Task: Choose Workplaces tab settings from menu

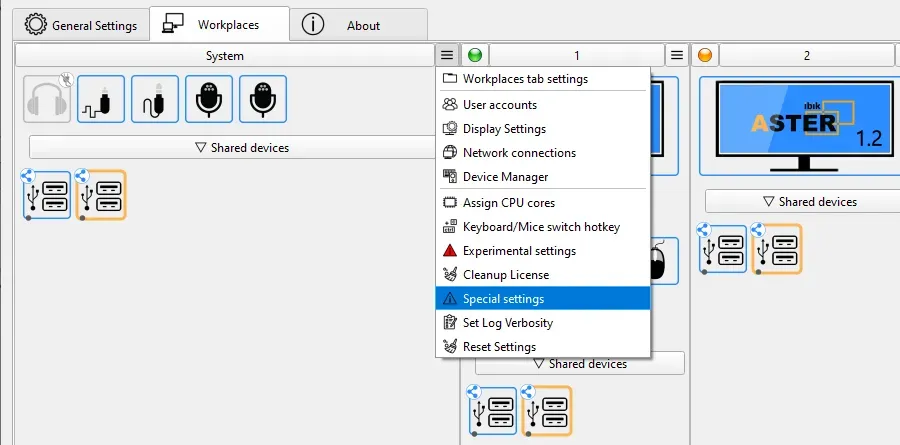Action: pyautogui.click(x=543, y=79)
